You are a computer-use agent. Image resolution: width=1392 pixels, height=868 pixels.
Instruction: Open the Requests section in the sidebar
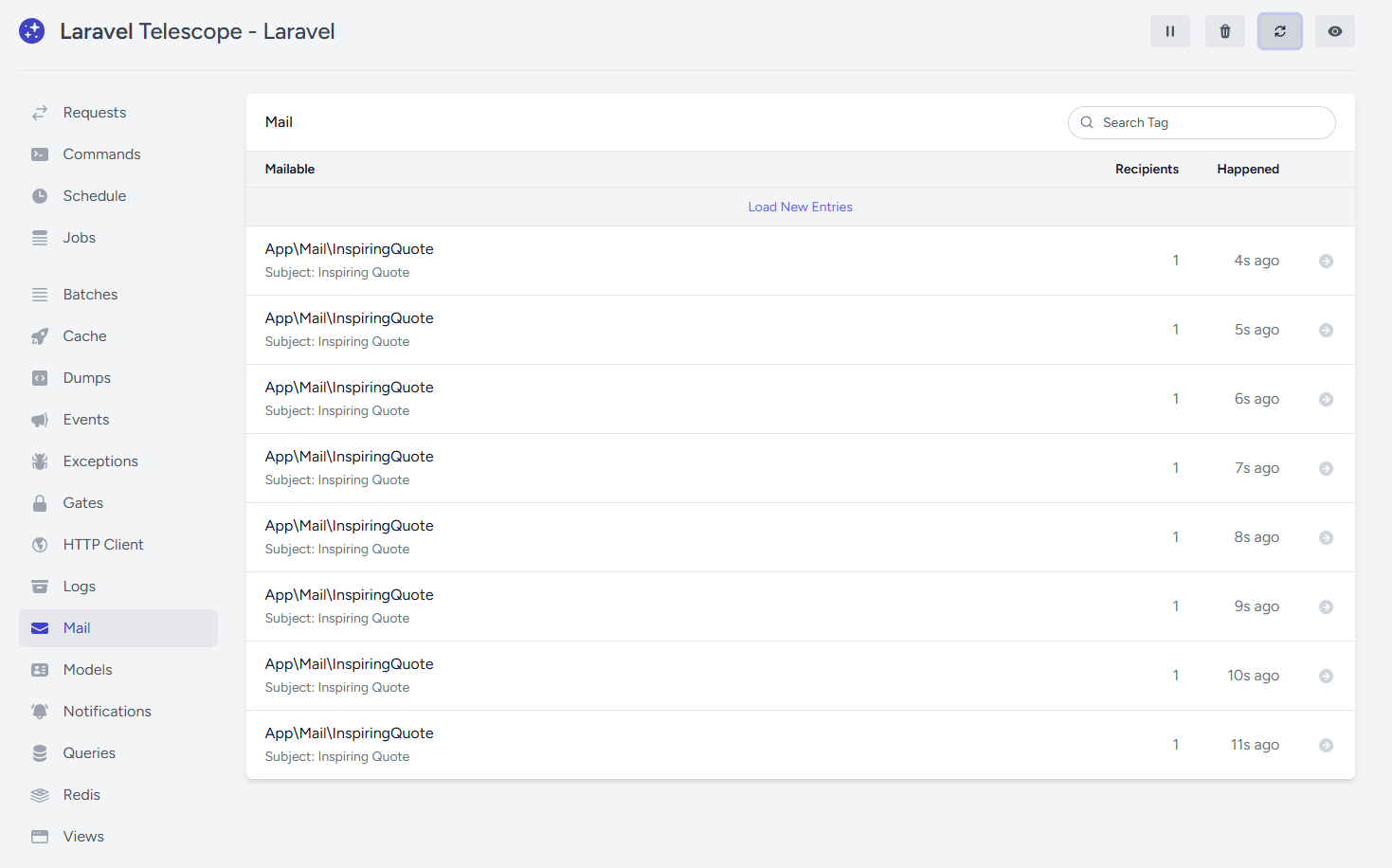(x=94, y=113)
